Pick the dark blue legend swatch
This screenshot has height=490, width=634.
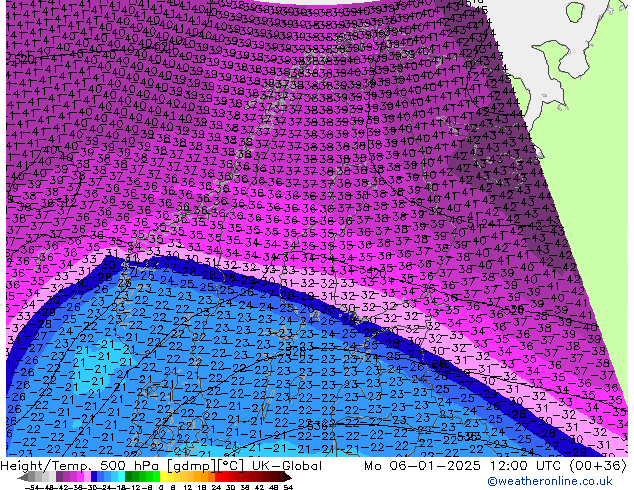tap(94, 477)
